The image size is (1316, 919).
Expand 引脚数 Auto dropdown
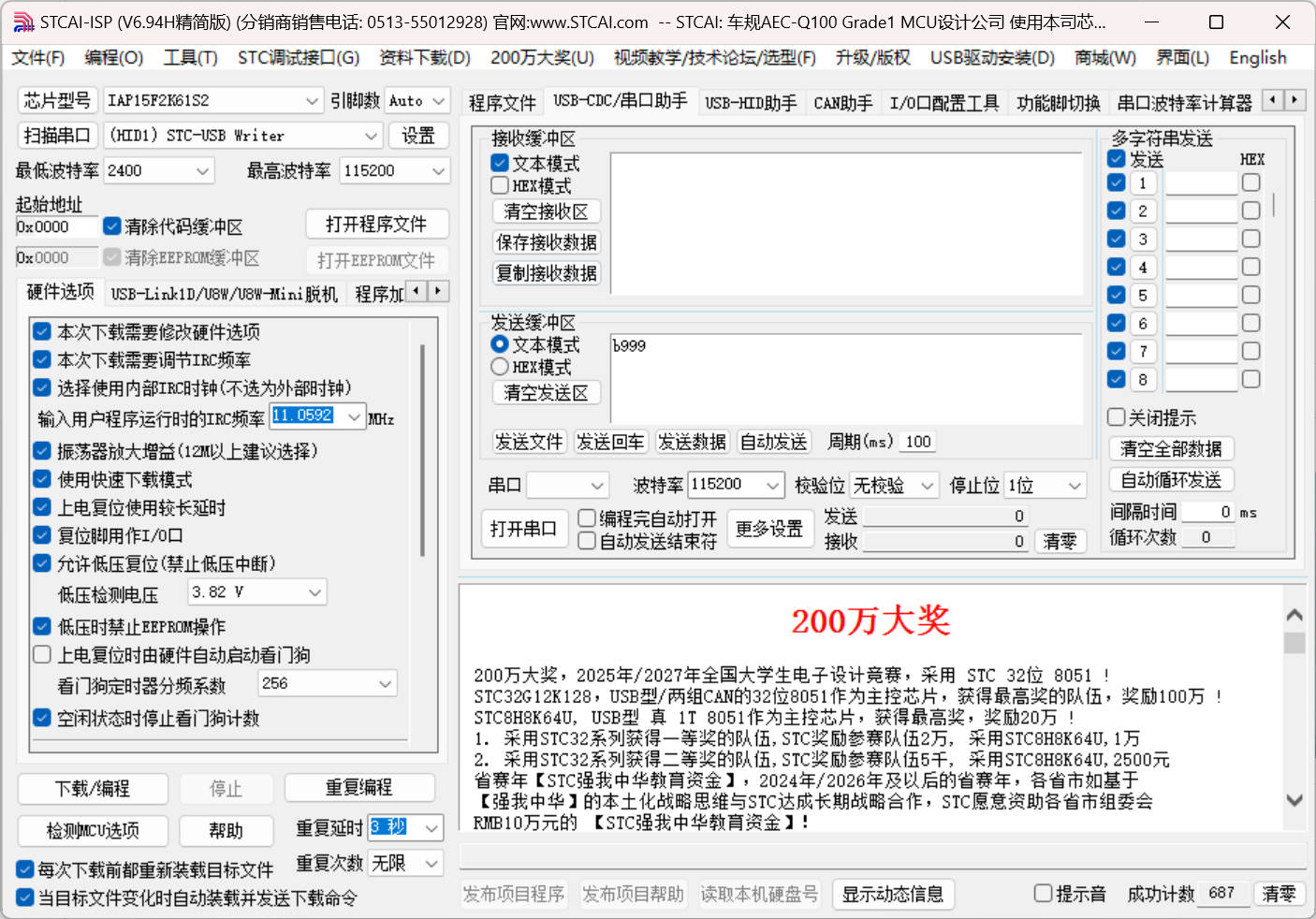[x=439, y=100]
